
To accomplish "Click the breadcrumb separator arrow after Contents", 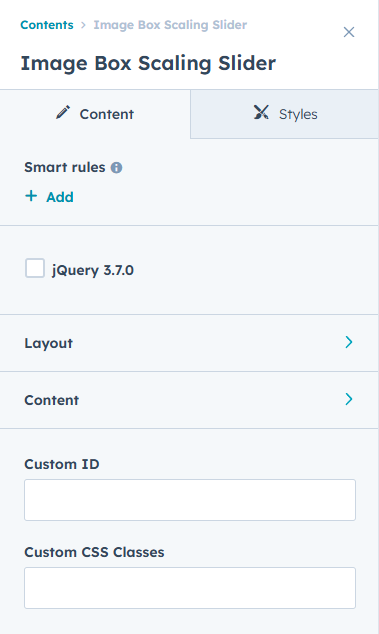I will (x=83, y=25).
